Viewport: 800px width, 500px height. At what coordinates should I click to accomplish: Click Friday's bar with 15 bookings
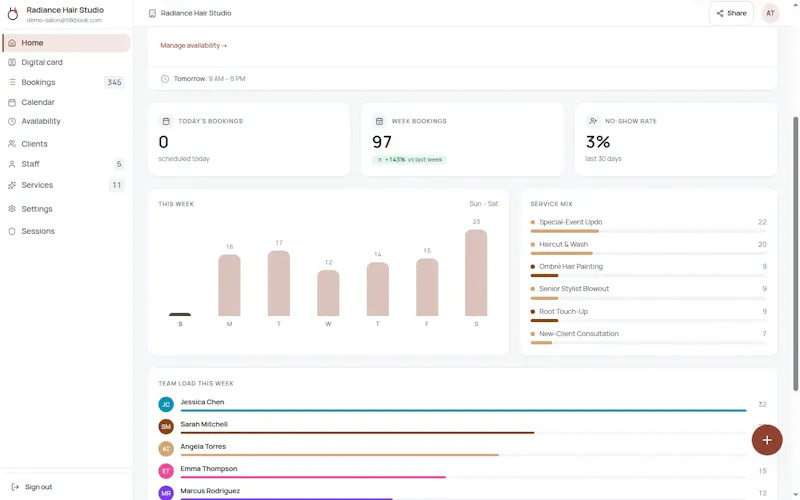(427, 287)
